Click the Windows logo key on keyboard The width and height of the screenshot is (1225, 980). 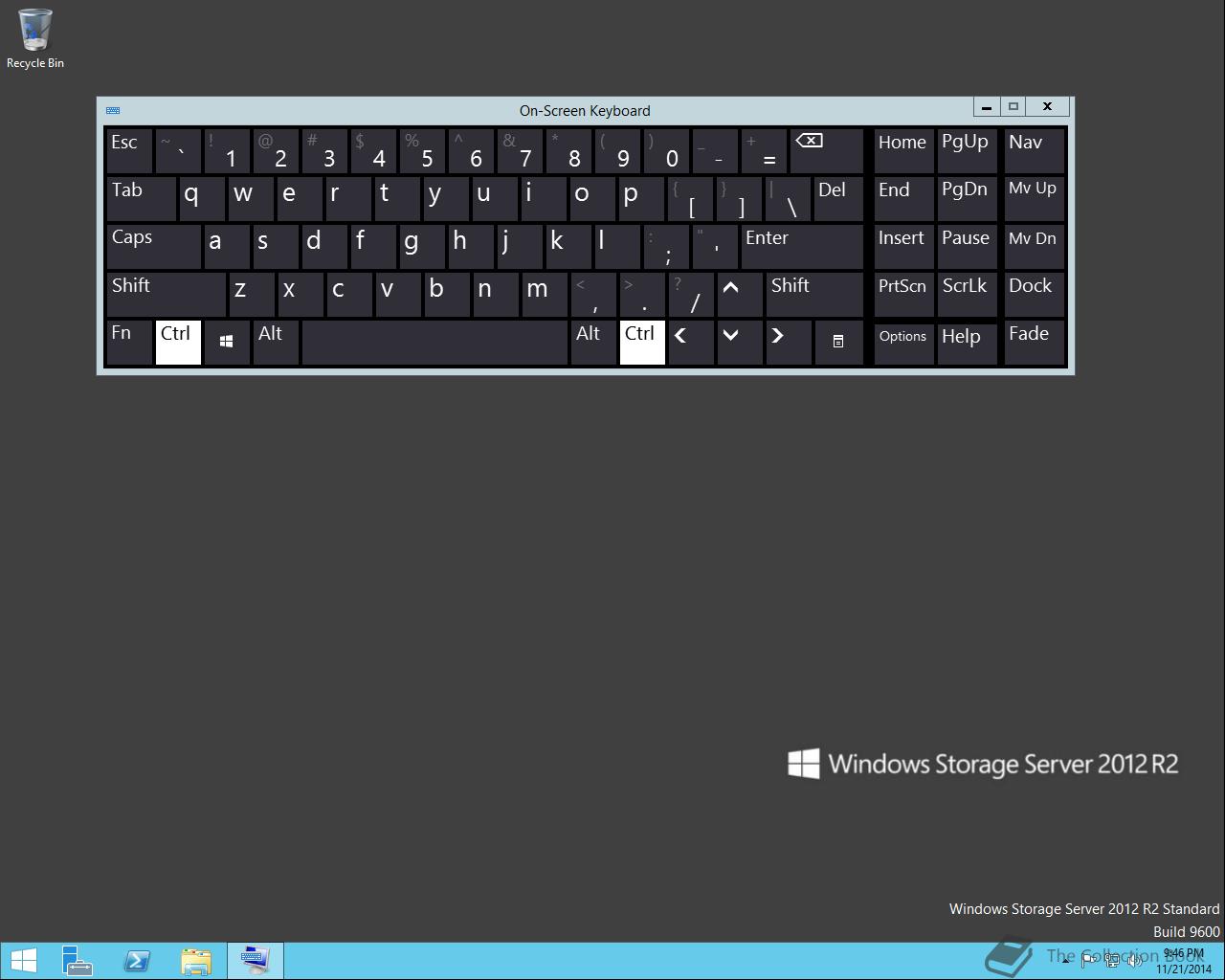point(227,343)
